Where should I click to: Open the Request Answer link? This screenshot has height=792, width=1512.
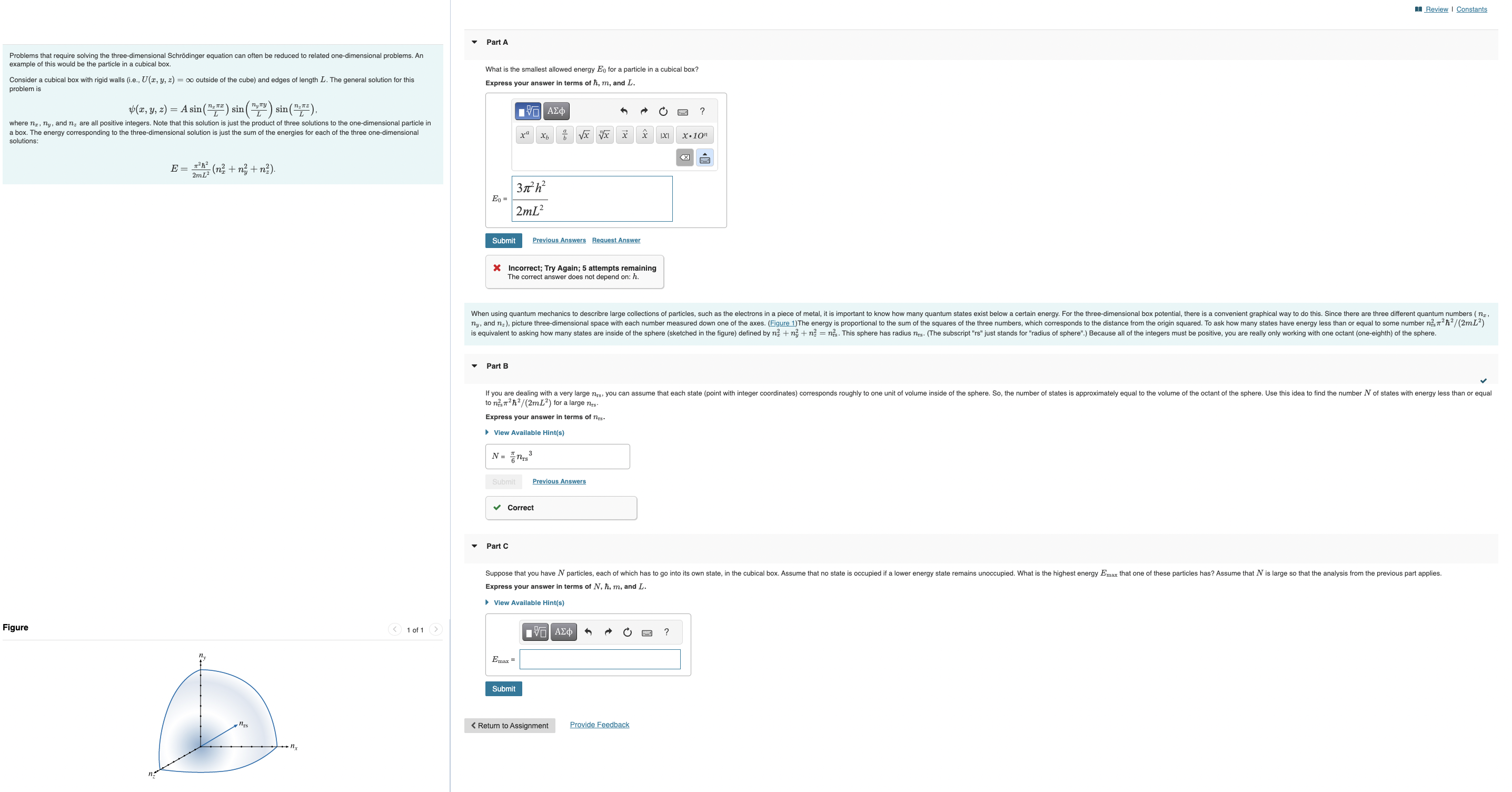pyautogui.click(x=616, y=240)
